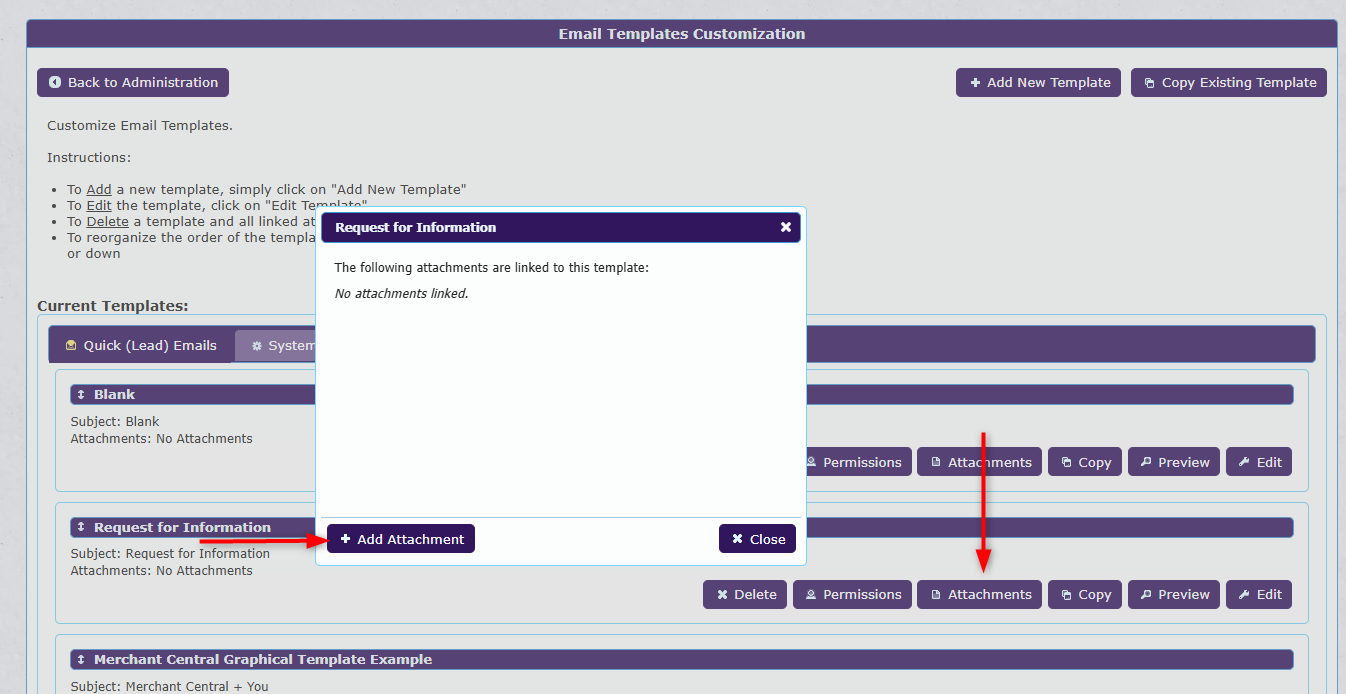Viewport: 1346px width, 694px height.
Task: Click the Close button in dialog footer
Action: coord(758,539)
